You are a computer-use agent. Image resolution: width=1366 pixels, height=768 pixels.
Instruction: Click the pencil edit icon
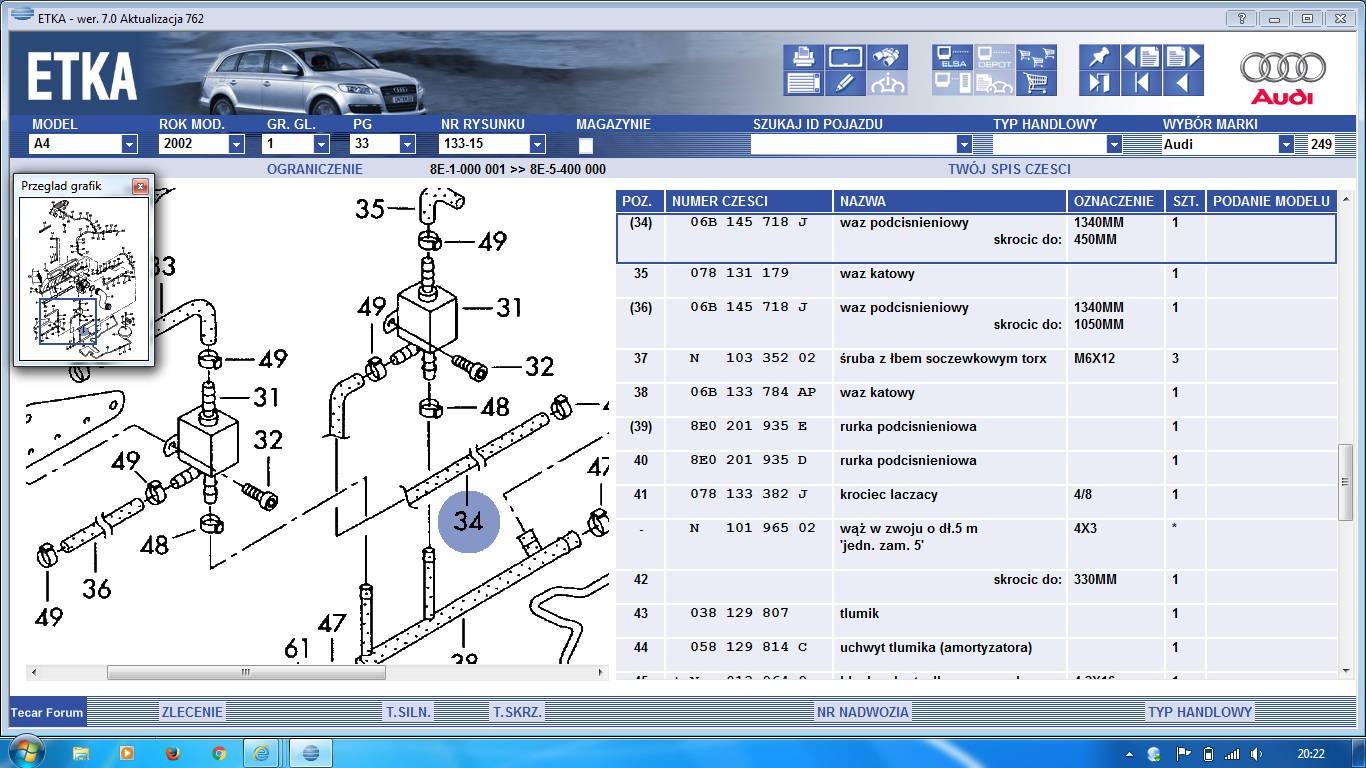(846, 83)
